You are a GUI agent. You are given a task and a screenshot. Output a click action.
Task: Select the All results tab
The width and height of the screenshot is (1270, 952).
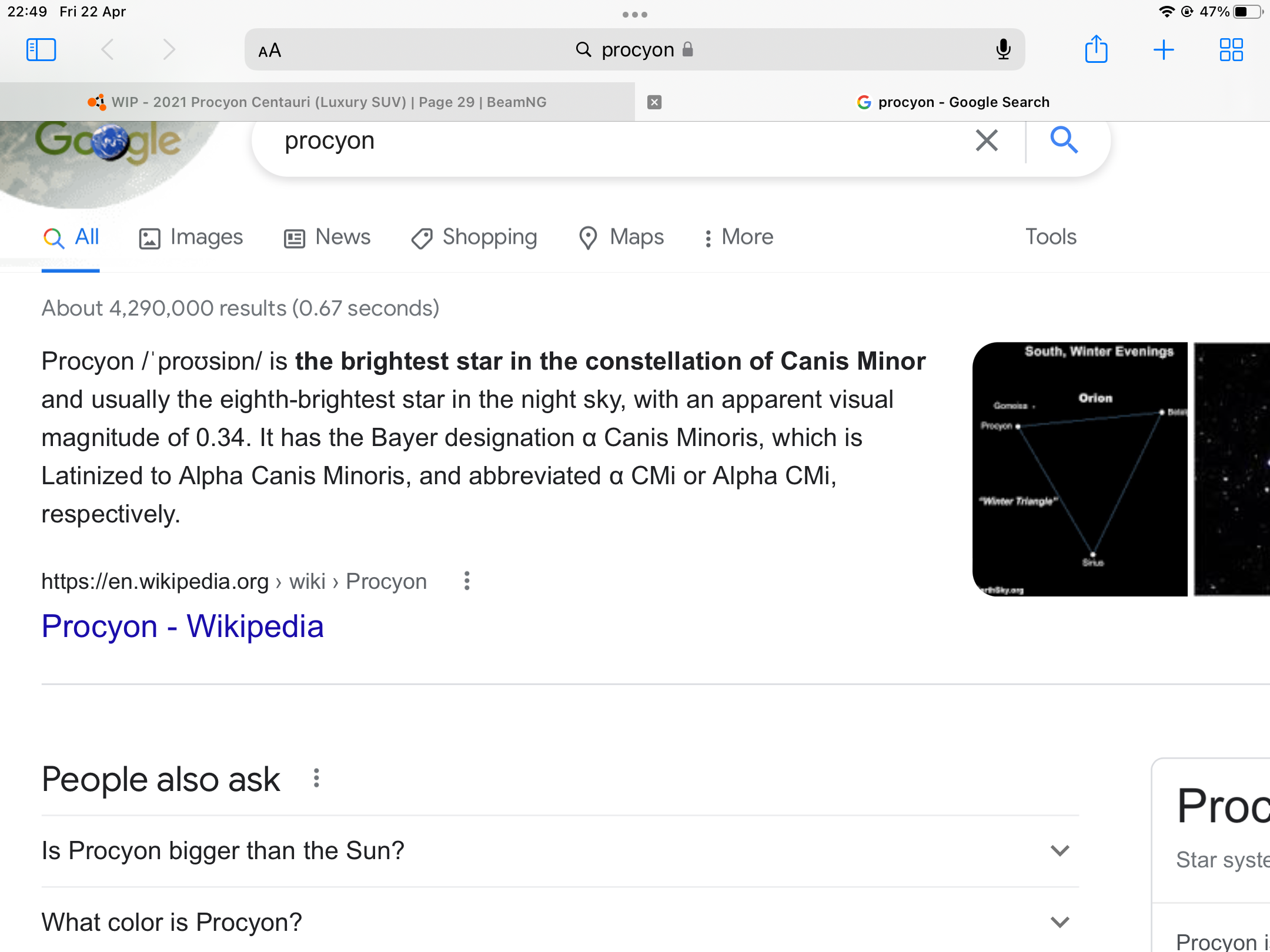(x=71, y=237)
